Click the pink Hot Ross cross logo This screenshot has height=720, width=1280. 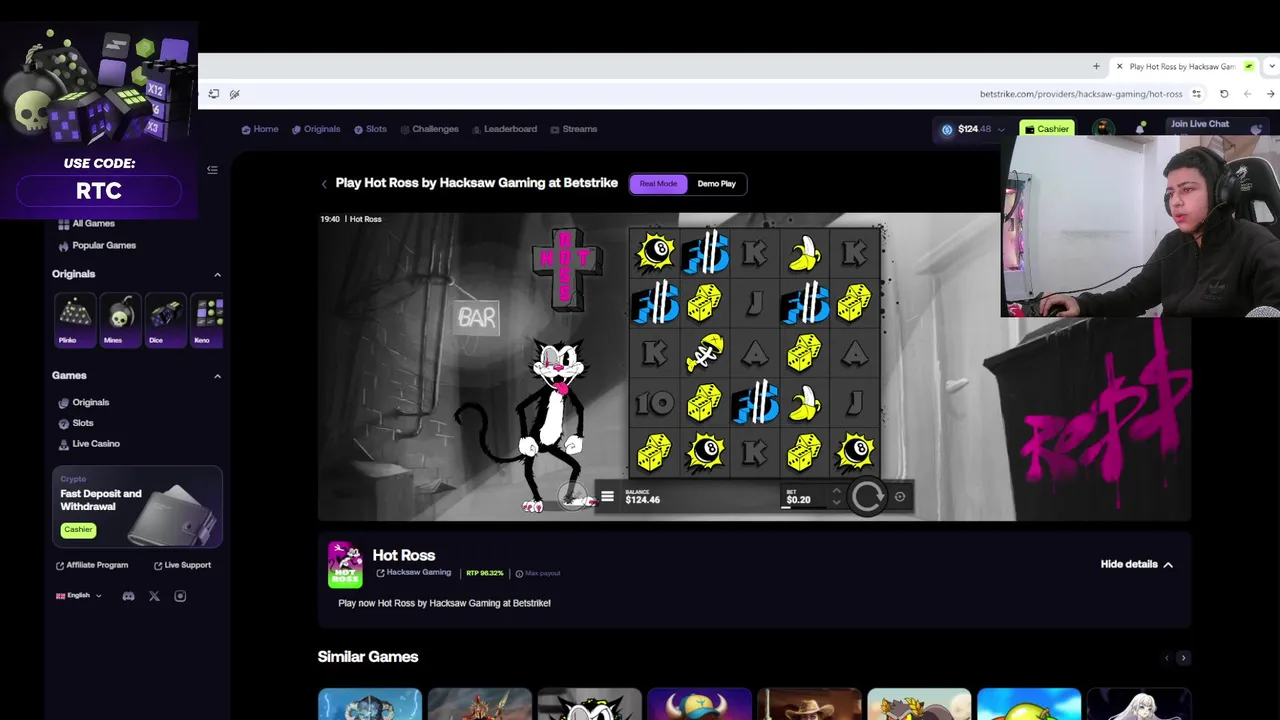(566, 268)
